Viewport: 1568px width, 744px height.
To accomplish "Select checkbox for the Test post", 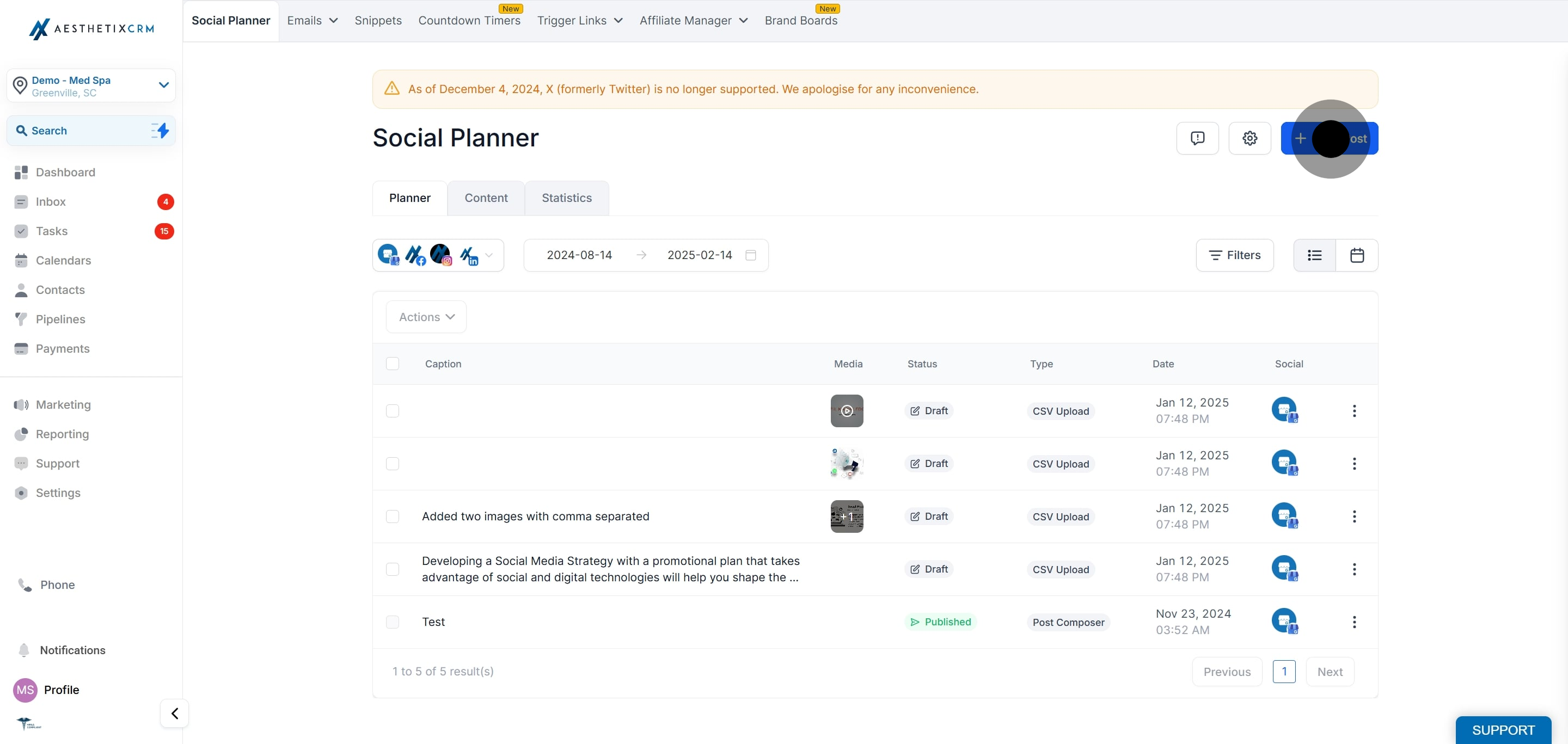I will click(x=393, y=622).
